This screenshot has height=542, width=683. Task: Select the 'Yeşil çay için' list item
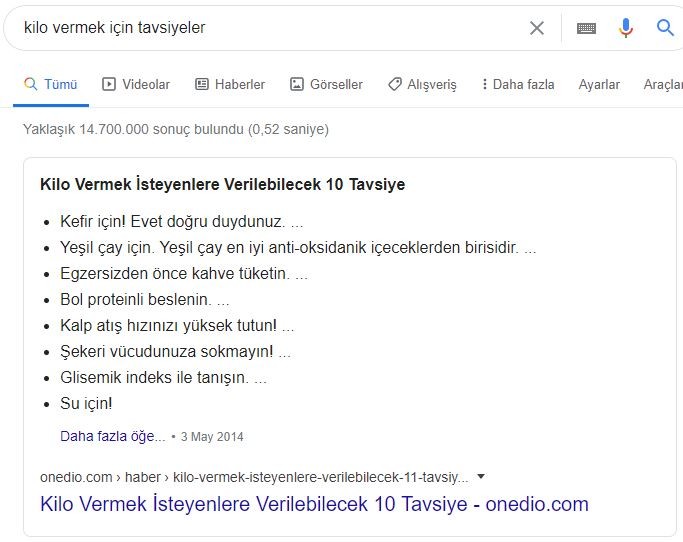point(298,247)
